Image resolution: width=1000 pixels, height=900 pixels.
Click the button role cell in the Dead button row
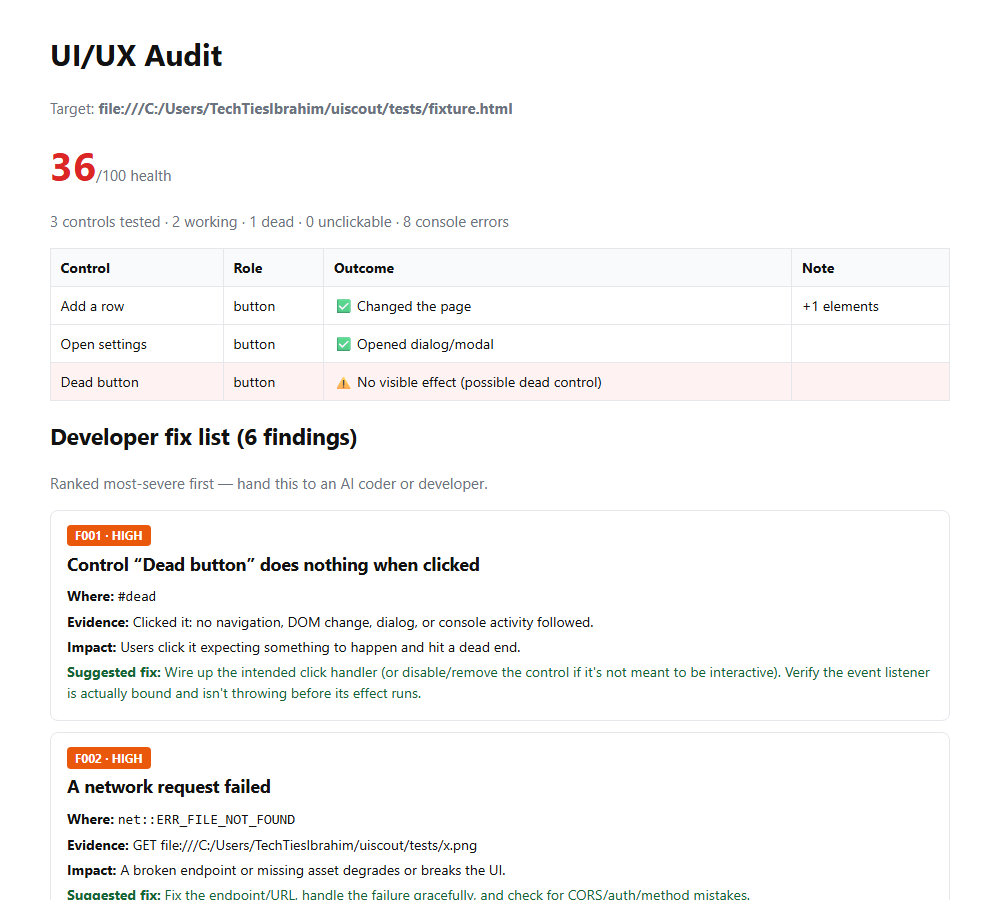(x=274, y=382)
